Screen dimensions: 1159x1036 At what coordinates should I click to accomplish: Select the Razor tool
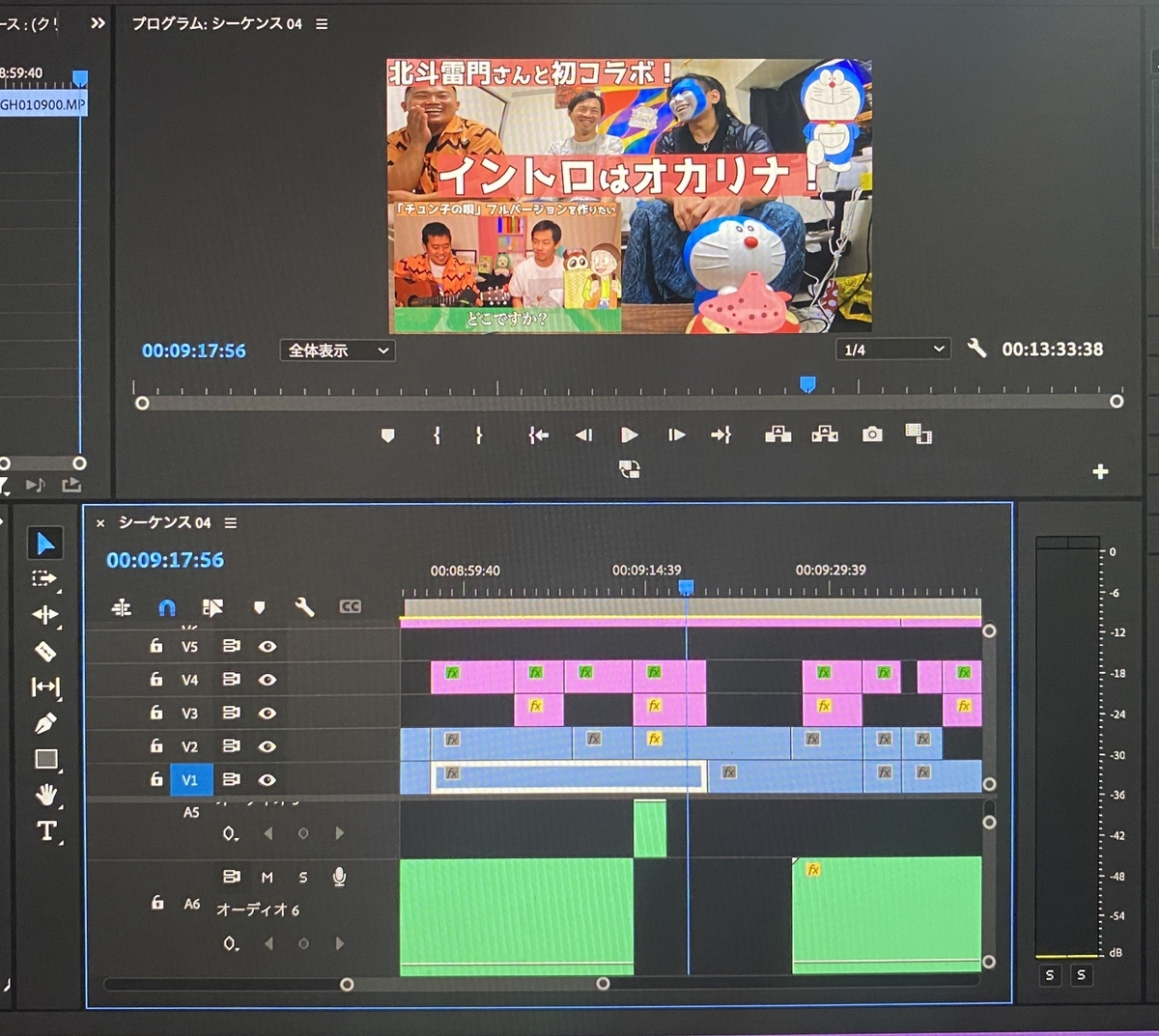coord(44,651)
